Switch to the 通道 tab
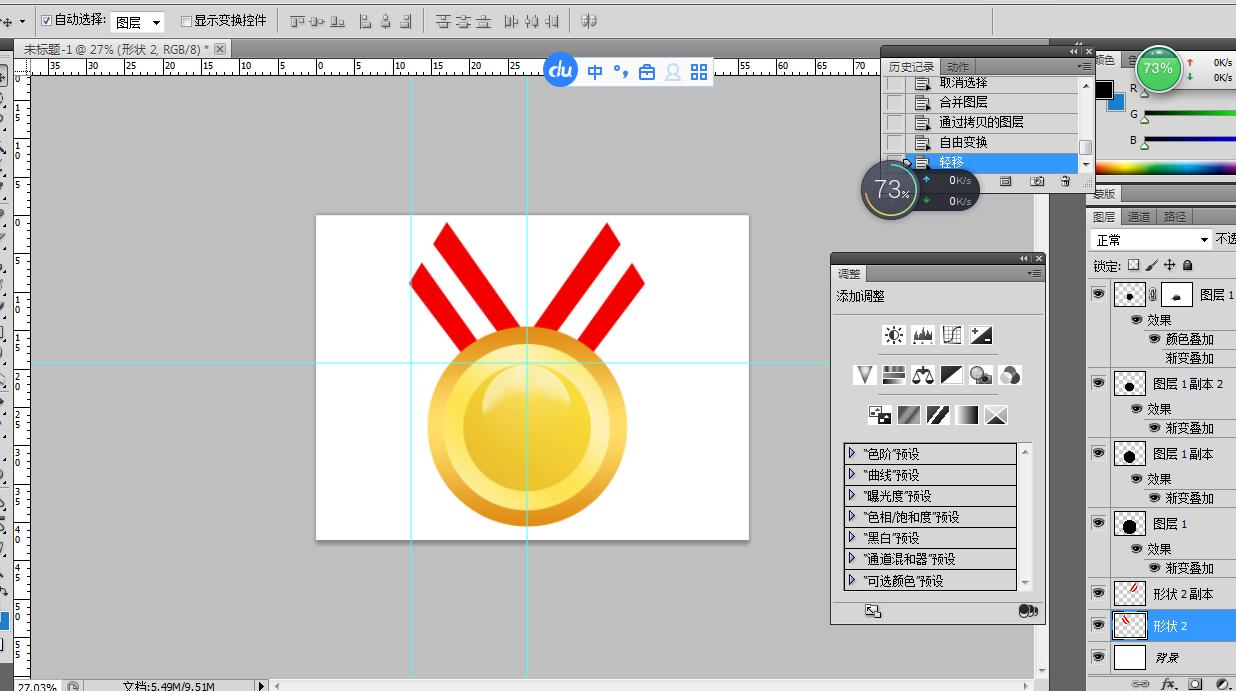This screenshot has width=1236, height=691. coord(1139,217)
